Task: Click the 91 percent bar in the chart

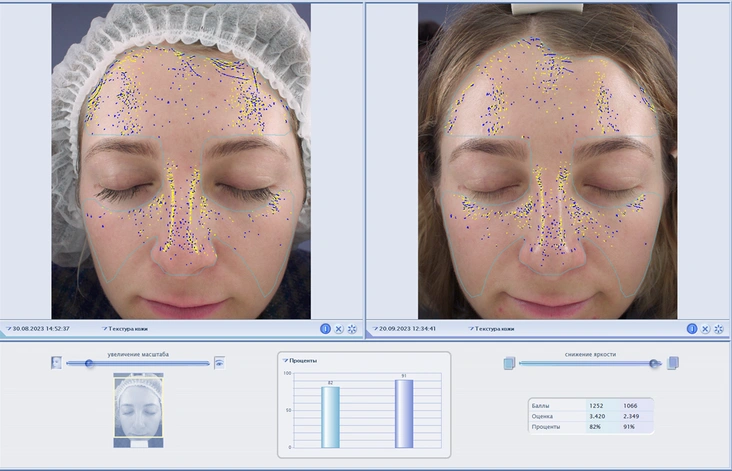Action: coord(403,413)
